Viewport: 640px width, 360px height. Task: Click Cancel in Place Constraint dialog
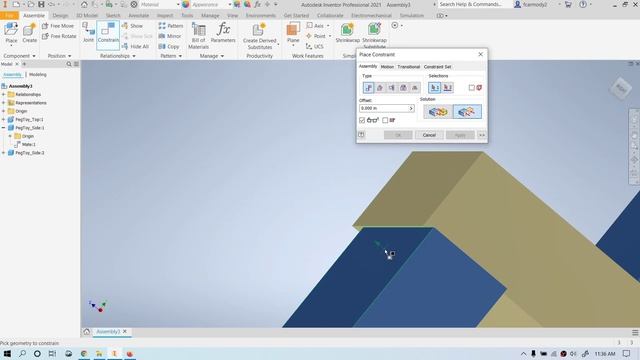click(x=429, y=135)
